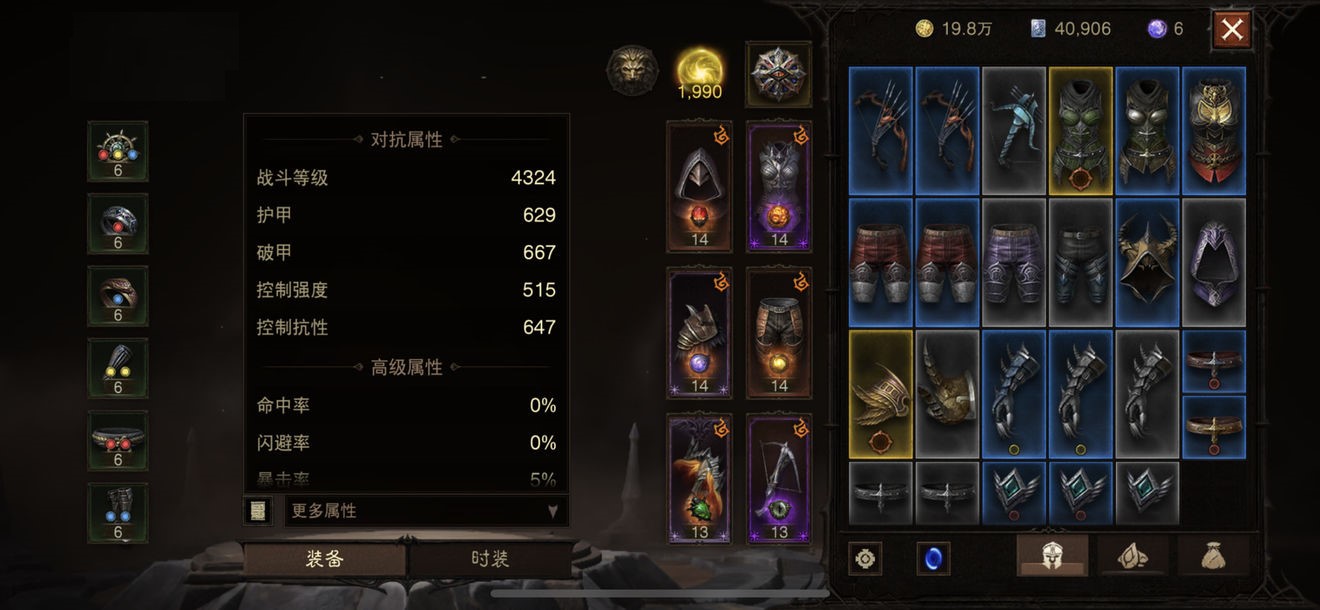The width and height of the screenshot is (1320, 610).
Task: Select the equipped chest armor slot
Action: [x=779, y=187]
